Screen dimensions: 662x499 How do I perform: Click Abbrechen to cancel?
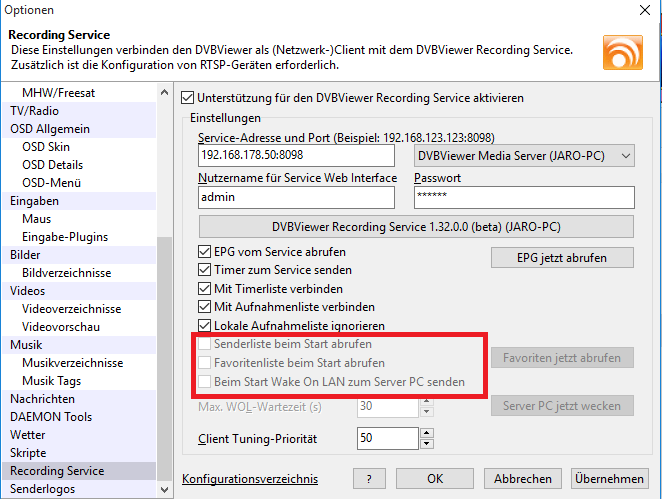coord(523,479)
